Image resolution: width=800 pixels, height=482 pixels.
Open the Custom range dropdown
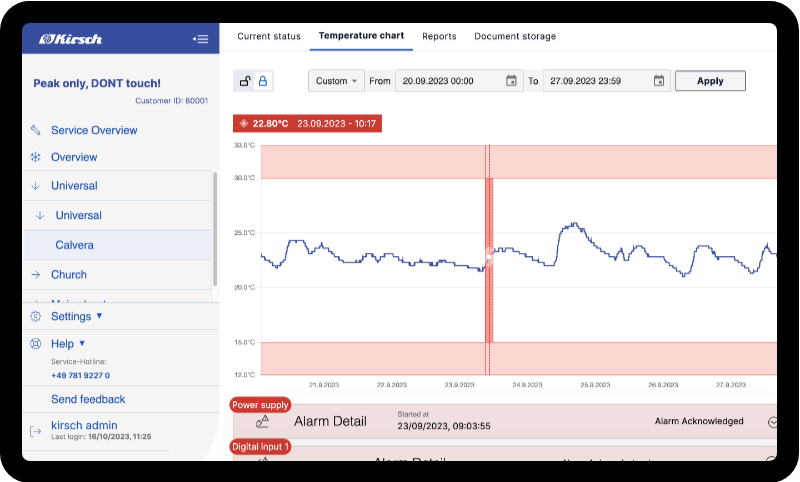tap(336, 81)
